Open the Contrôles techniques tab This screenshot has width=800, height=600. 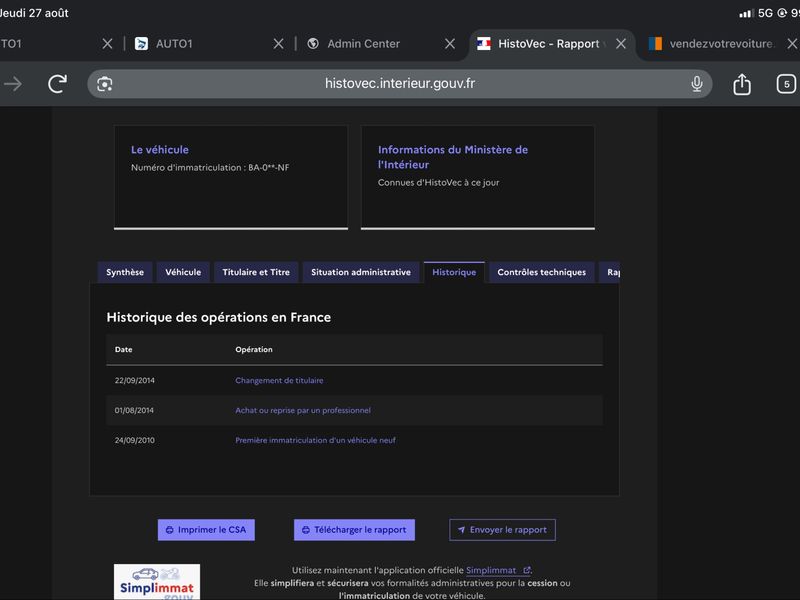[541, 272]
